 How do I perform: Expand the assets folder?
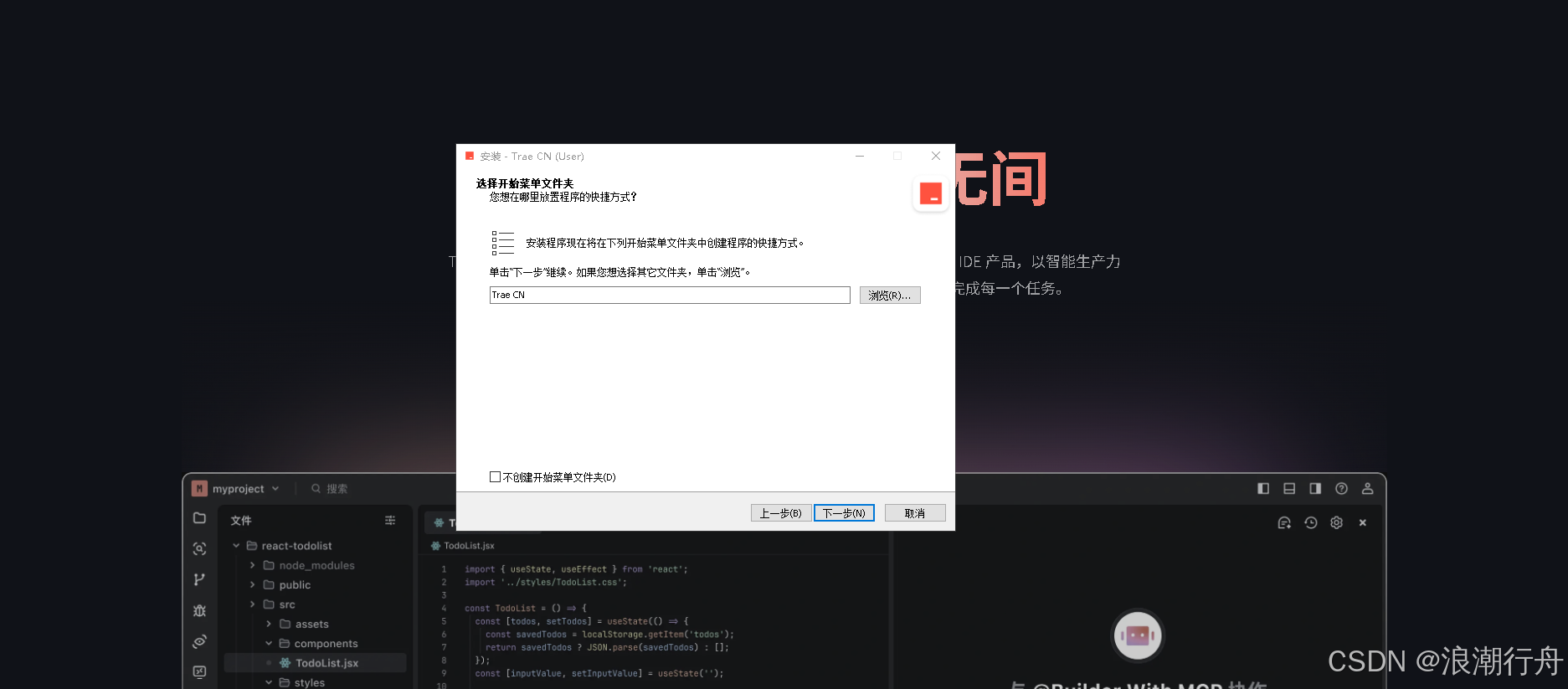[269, 624]
